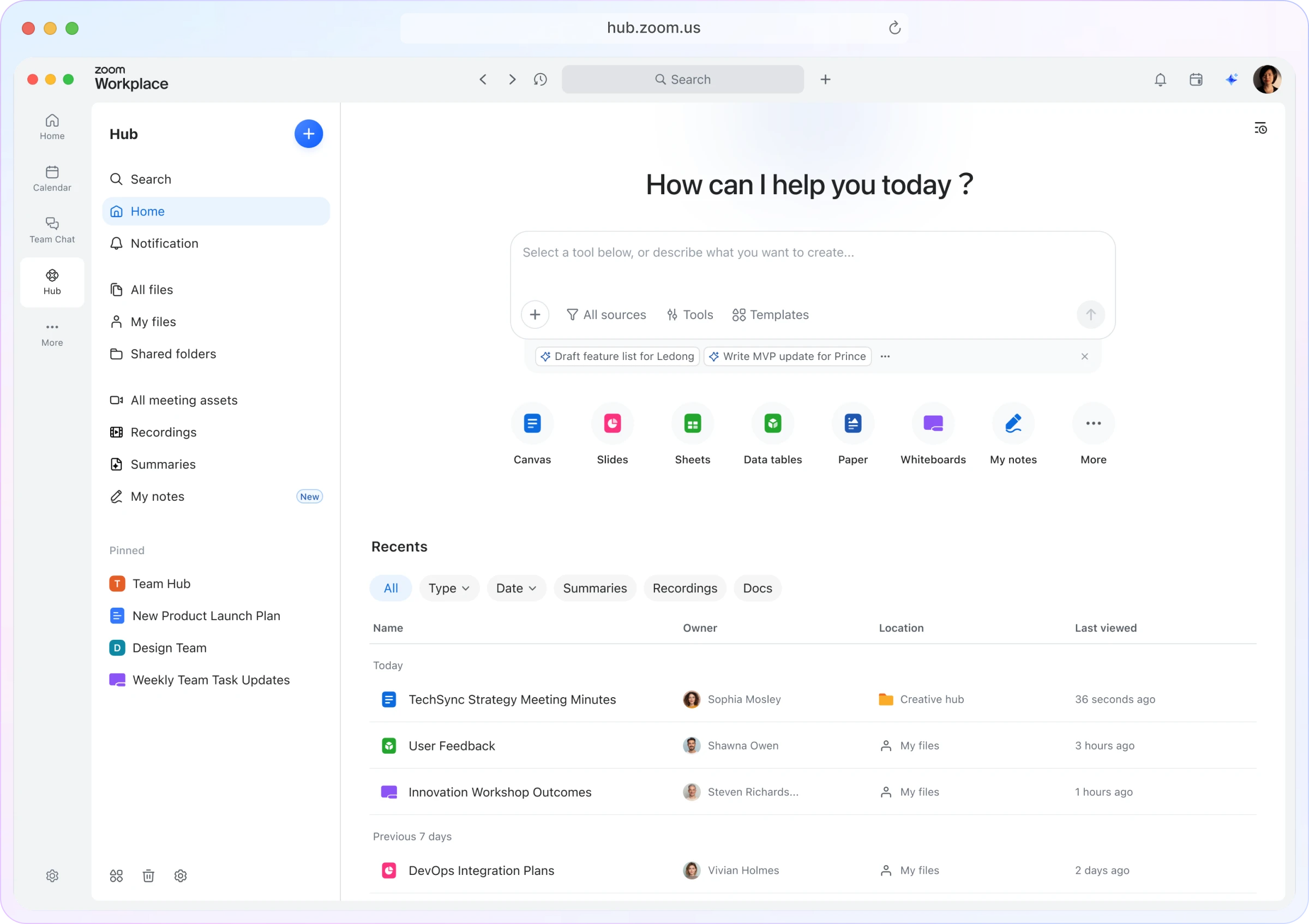Viewport: 1309px width, 924px height.
Task: Open Search in the Hub sidebar
Action: click(x=216, y=179)
